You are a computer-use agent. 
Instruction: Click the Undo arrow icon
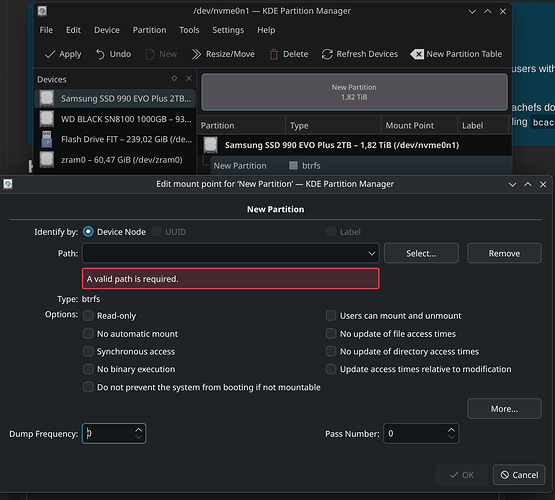click(100, 54)
